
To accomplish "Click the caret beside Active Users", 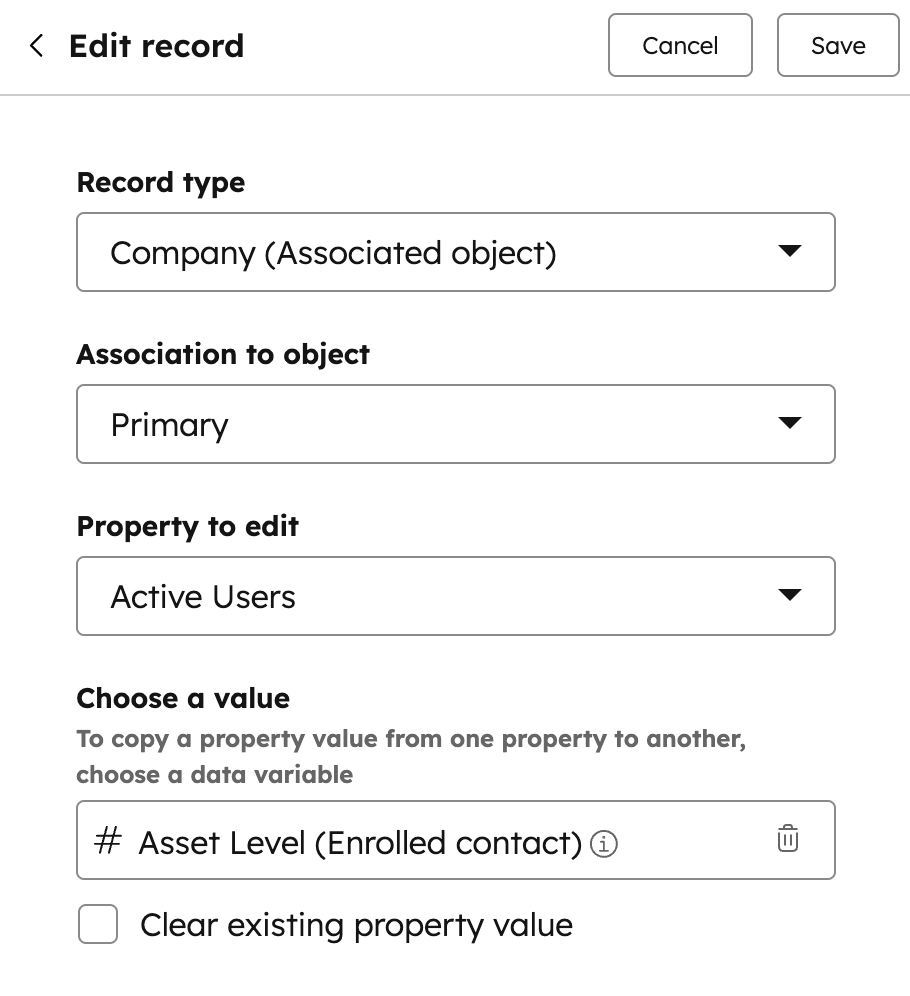I will pos(790,596).
